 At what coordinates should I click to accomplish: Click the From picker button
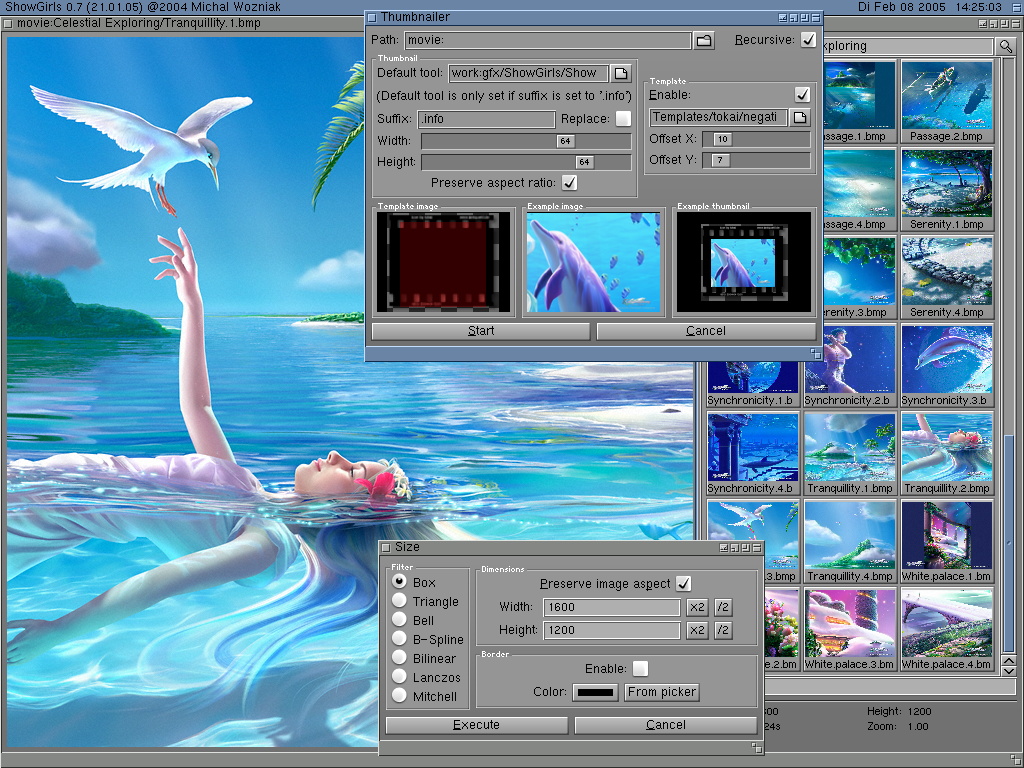tap(662, 692)
